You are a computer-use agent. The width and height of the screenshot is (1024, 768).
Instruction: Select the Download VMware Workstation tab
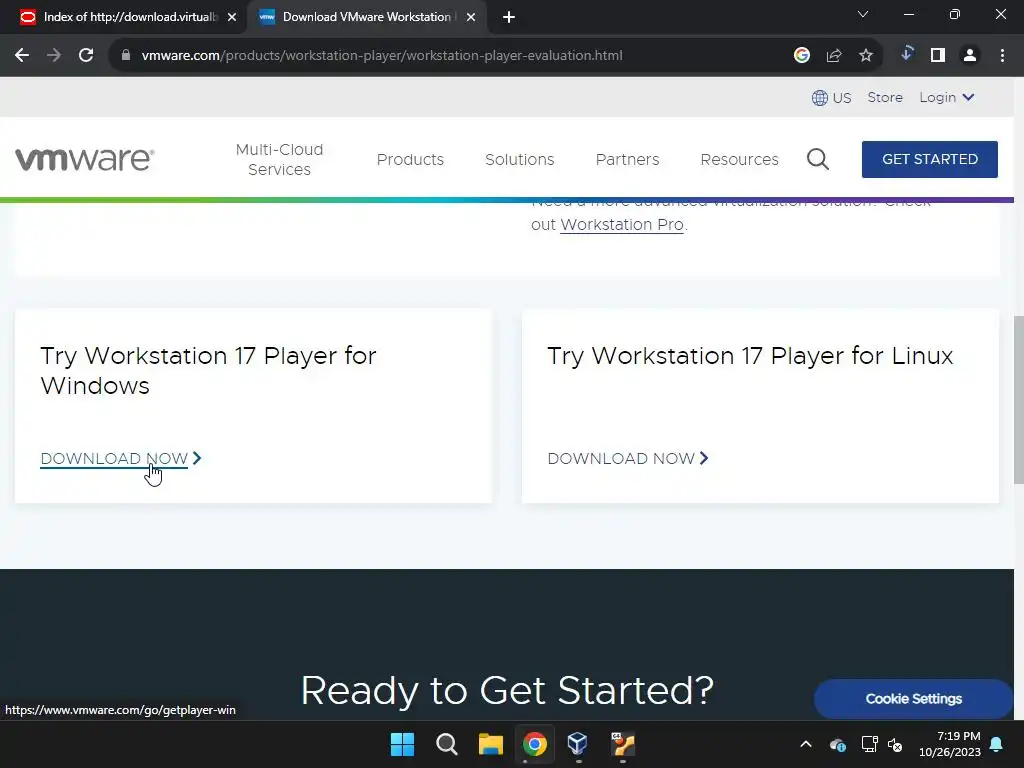pyautogui.click(x=366, y=17)
